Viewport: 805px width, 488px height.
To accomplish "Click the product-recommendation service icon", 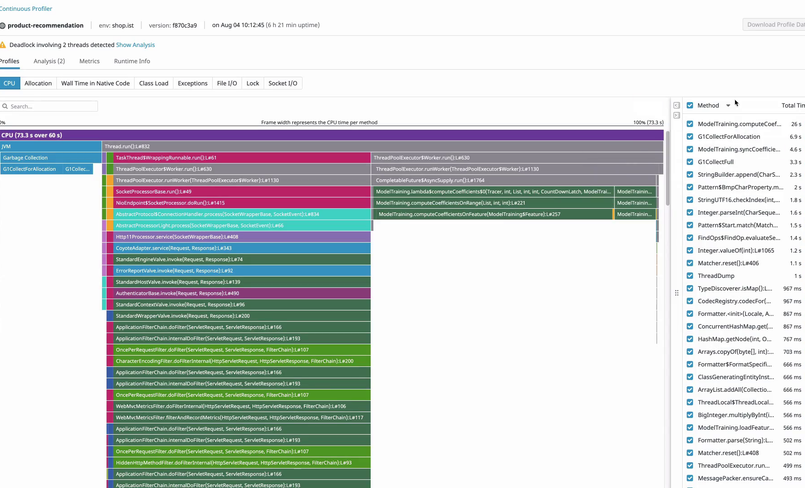I will pyautogui.click(x=3, y=25).
